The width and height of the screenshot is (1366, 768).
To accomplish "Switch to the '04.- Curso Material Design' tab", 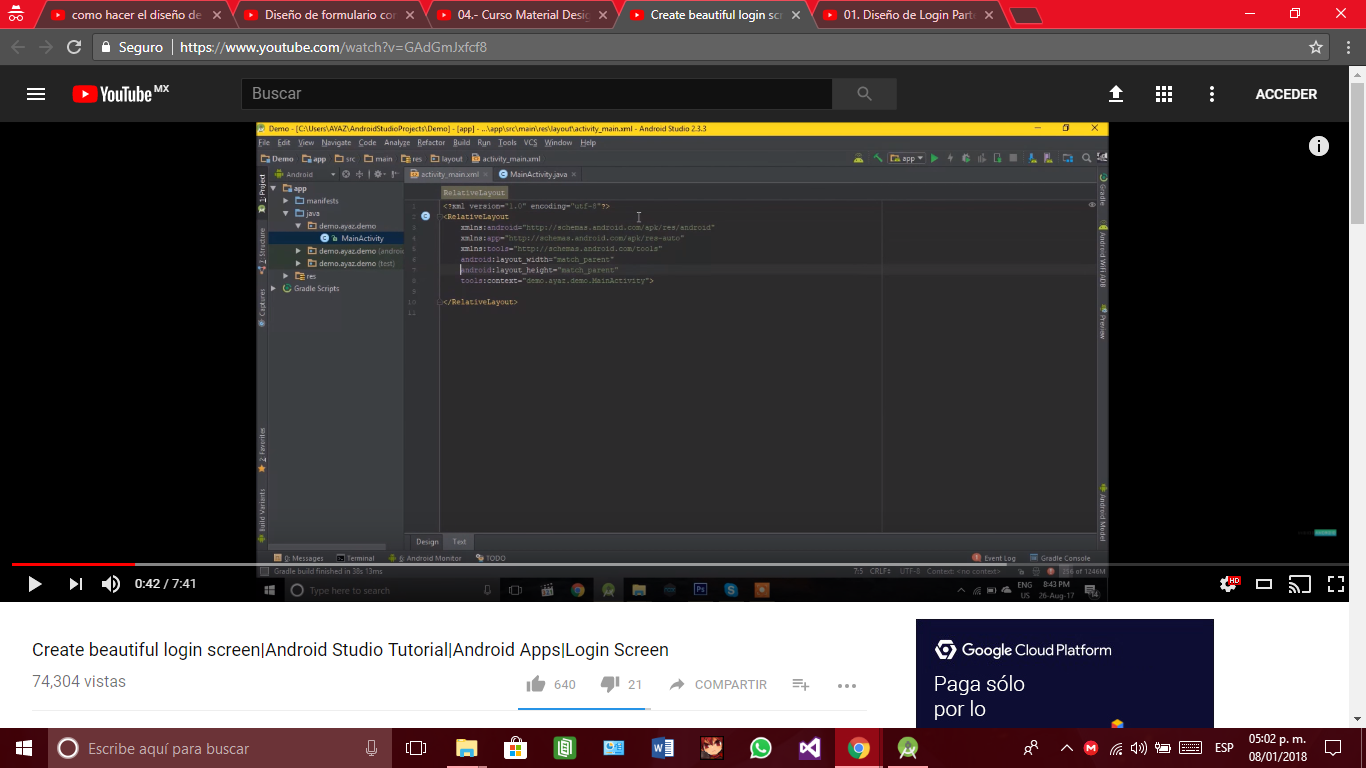I will click(521, 15).
